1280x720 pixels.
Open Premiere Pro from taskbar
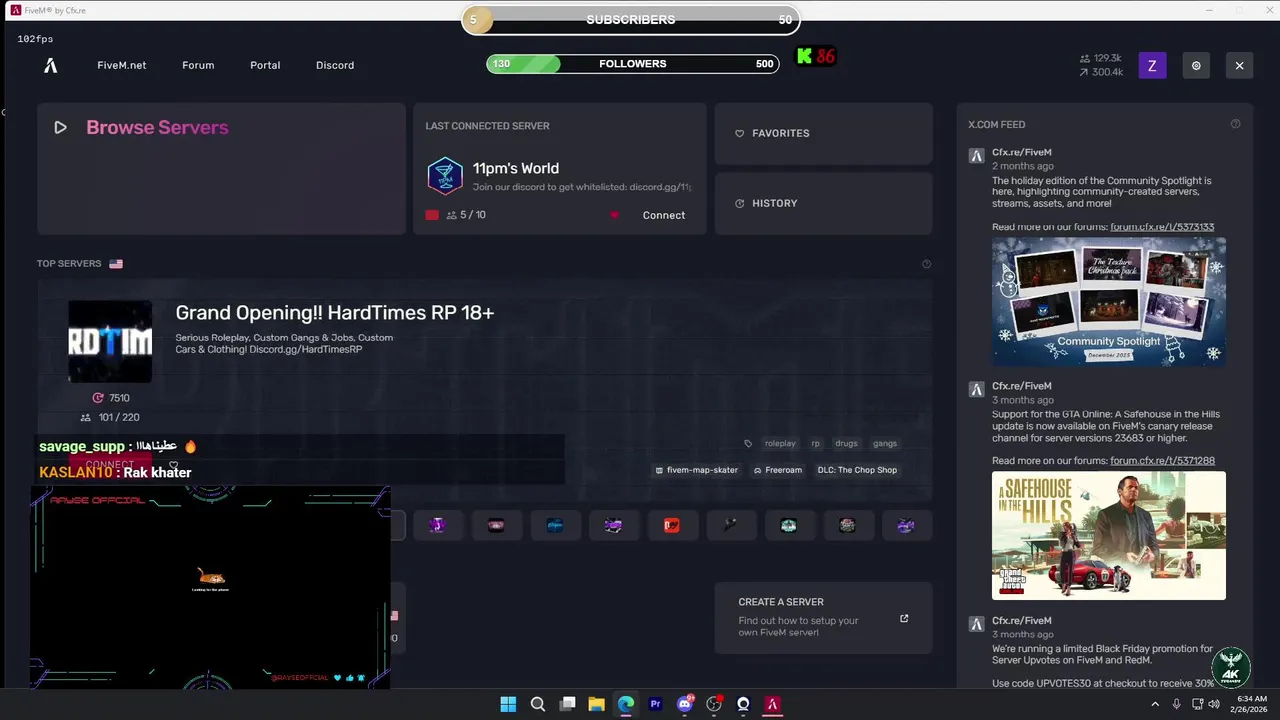coord(655,704)
